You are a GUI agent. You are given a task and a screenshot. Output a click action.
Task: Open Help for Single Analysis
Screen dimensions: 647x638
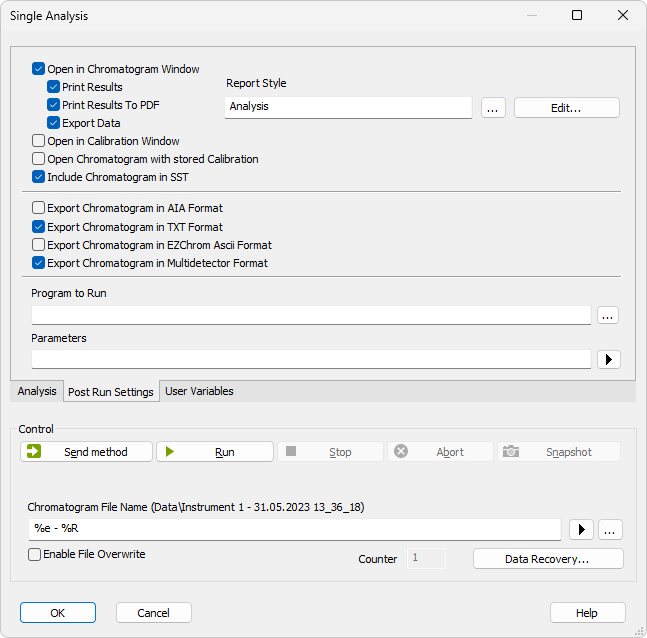tap(587, 613)
